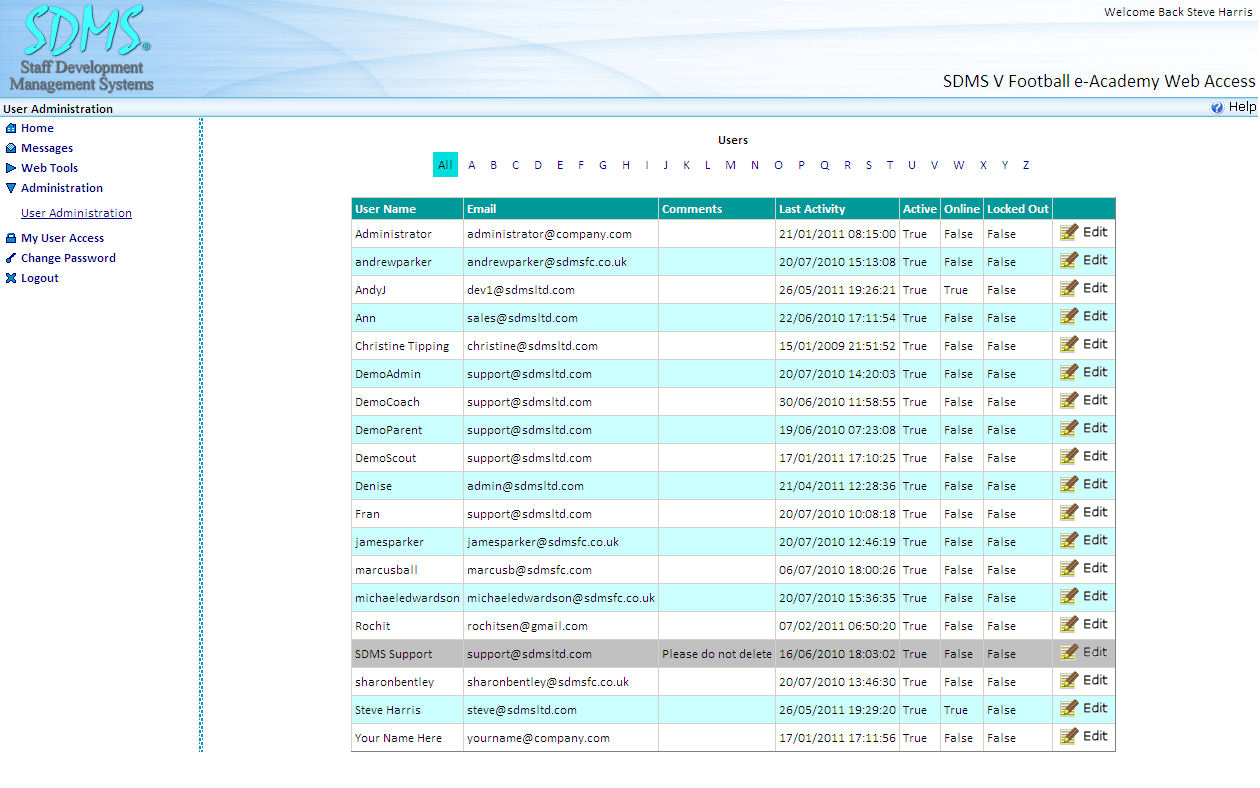Click the Edit text for Steve Harris
The height and width of the screenshot is (788, 1260).
click(x=1095, y=708)
